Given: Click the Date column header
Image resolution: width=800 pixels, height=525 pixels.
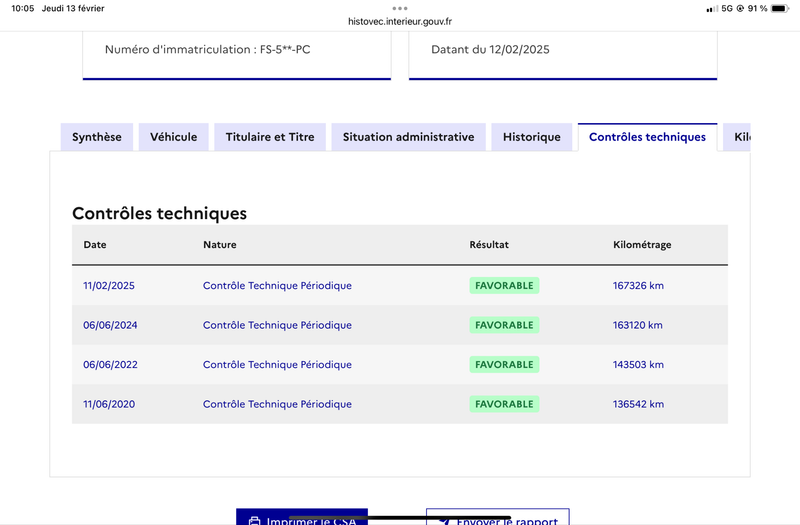Looking at the screenshot, I should click(x=95, y=244).
